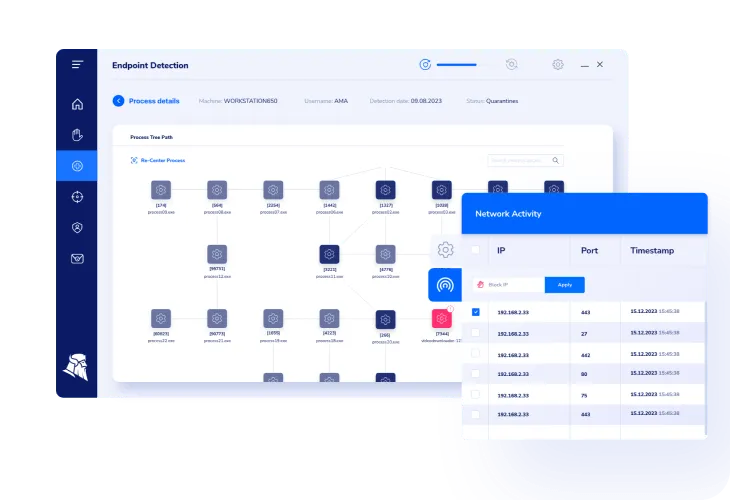
Task: Sort by the Timestamp column header
Action: pos(652,250)
